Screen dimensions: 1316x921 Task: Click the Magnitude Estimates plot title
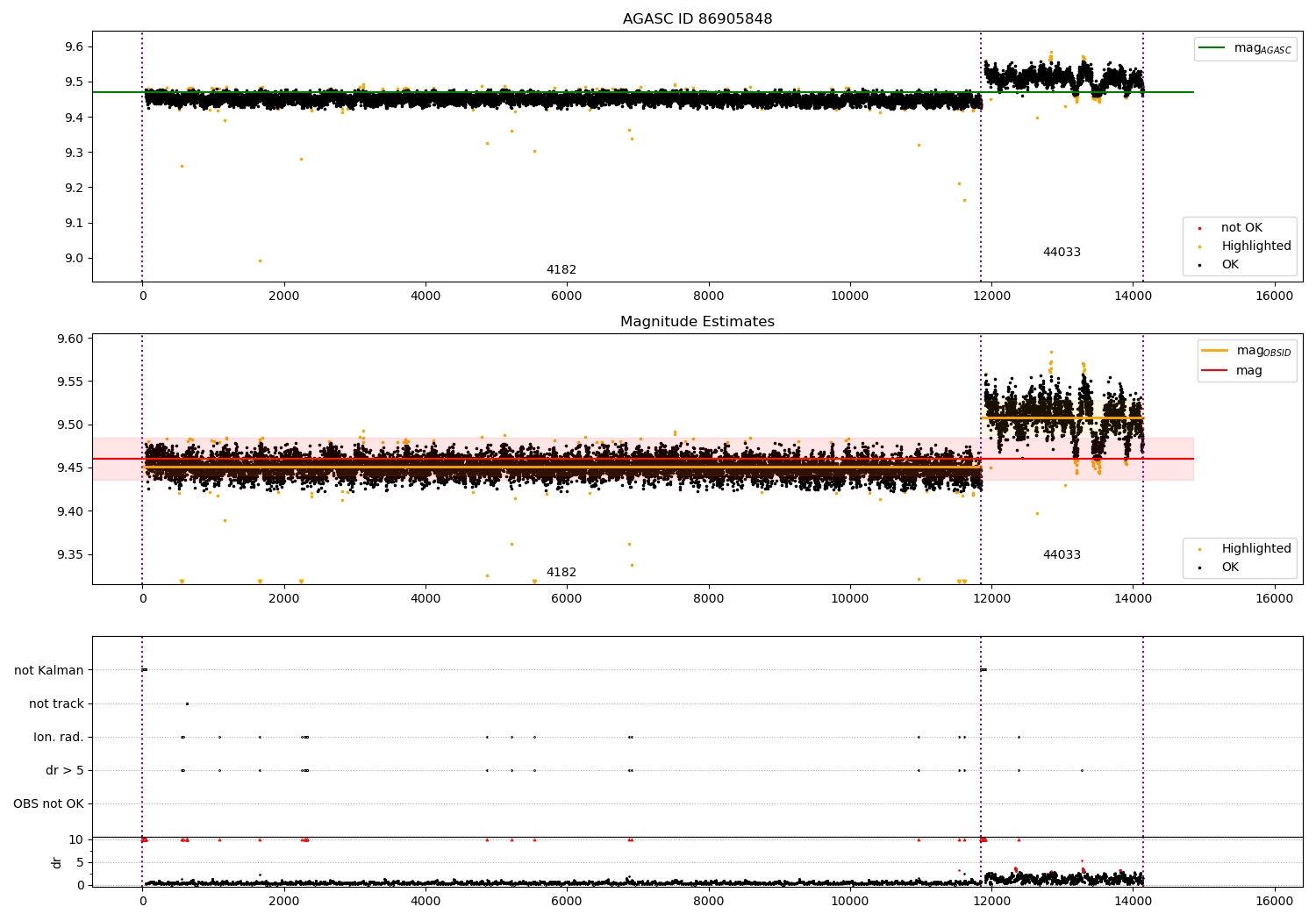697,322
